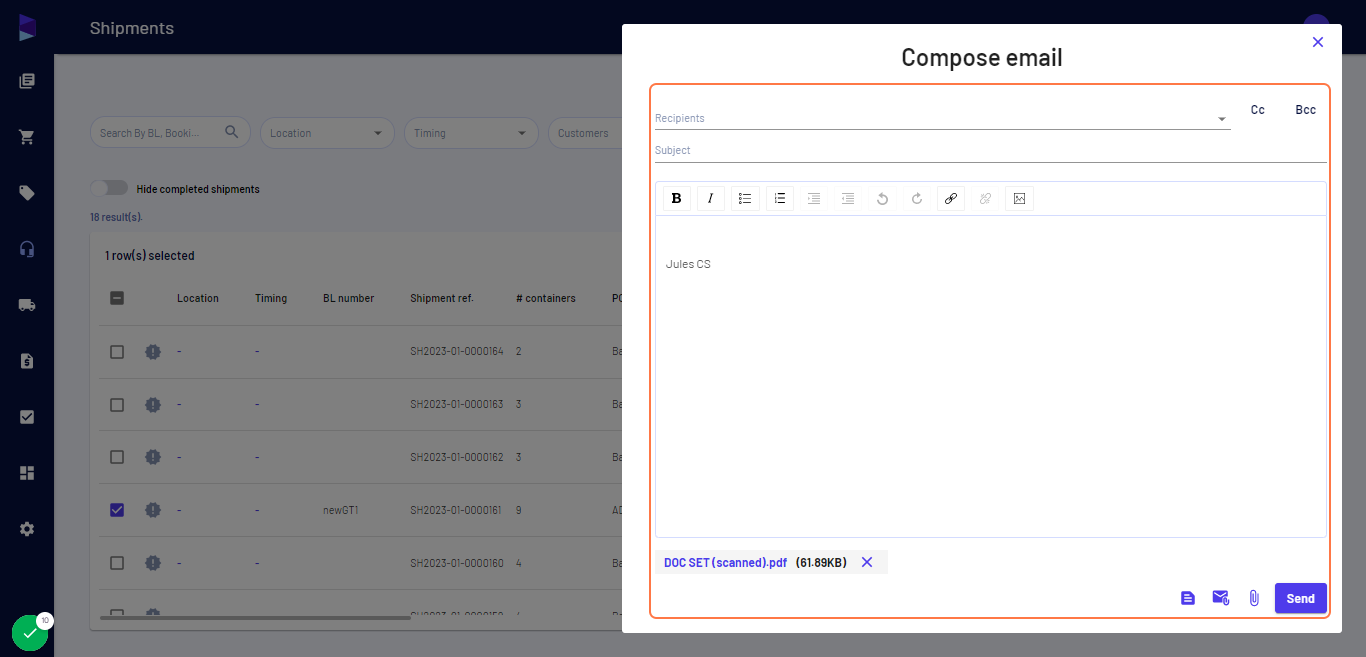Viewport: 1366px width, 657px height.
Task: Click the green checkmark badge with 10
Action: (31, 632)
